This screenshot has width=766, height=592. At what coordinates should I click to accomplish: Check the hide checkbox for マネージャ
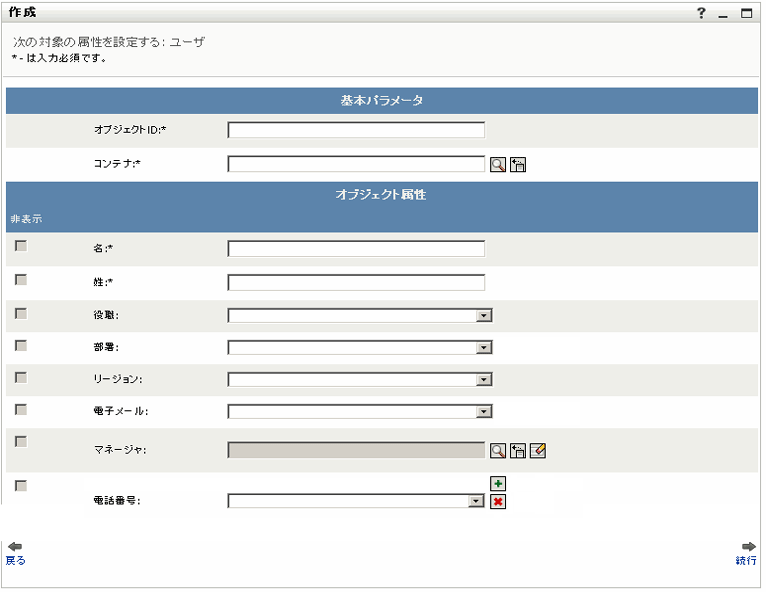tap(21, 441)
